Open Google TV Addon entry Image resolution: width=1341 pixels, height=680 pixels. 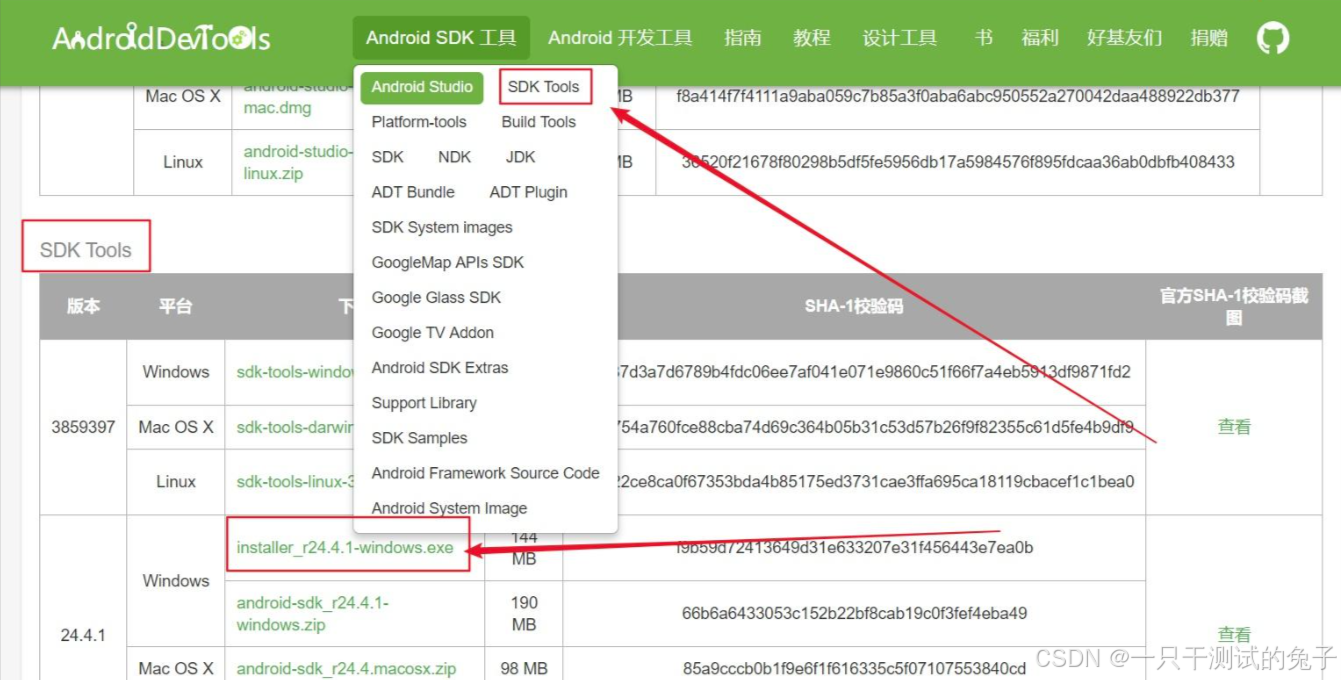[x=433, y=332]
